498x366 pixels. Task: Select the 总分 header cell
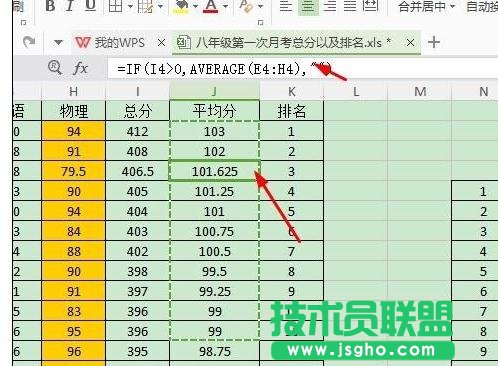point(137,111)
